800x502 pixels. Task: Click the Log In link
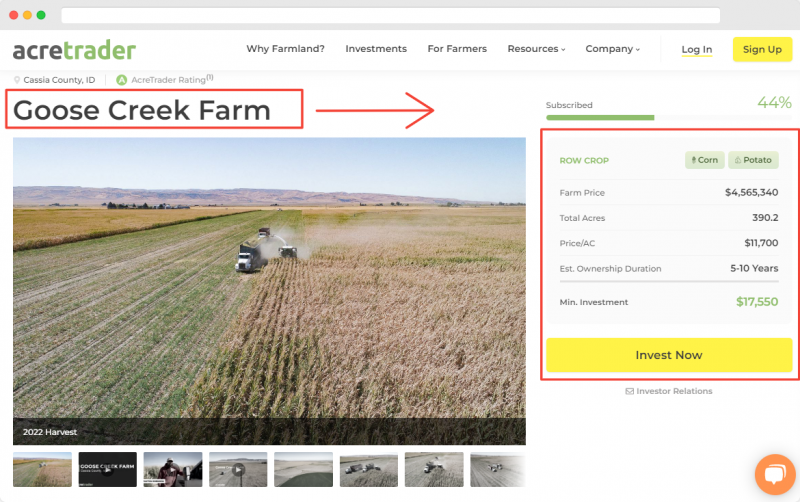pyautogui.click(x=697, y=49)
